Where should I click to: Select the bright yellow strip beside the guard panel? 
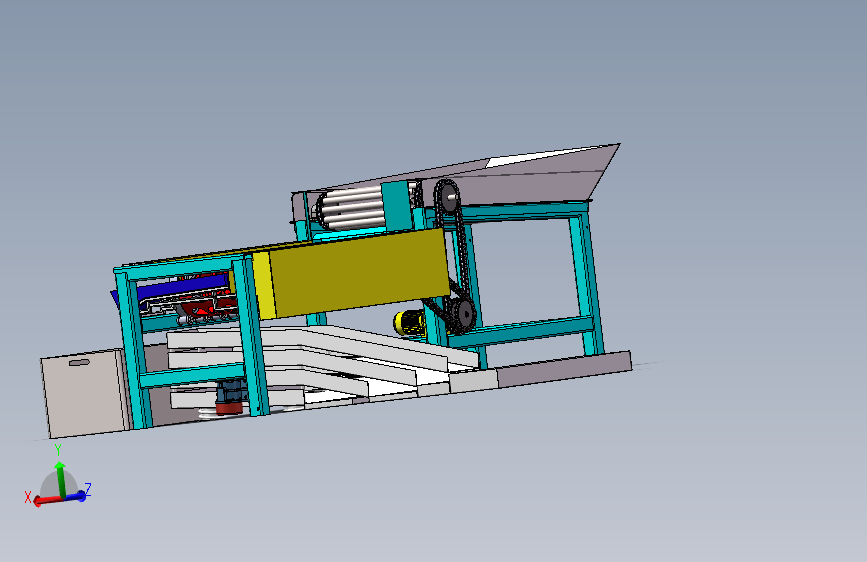(264, 285)
